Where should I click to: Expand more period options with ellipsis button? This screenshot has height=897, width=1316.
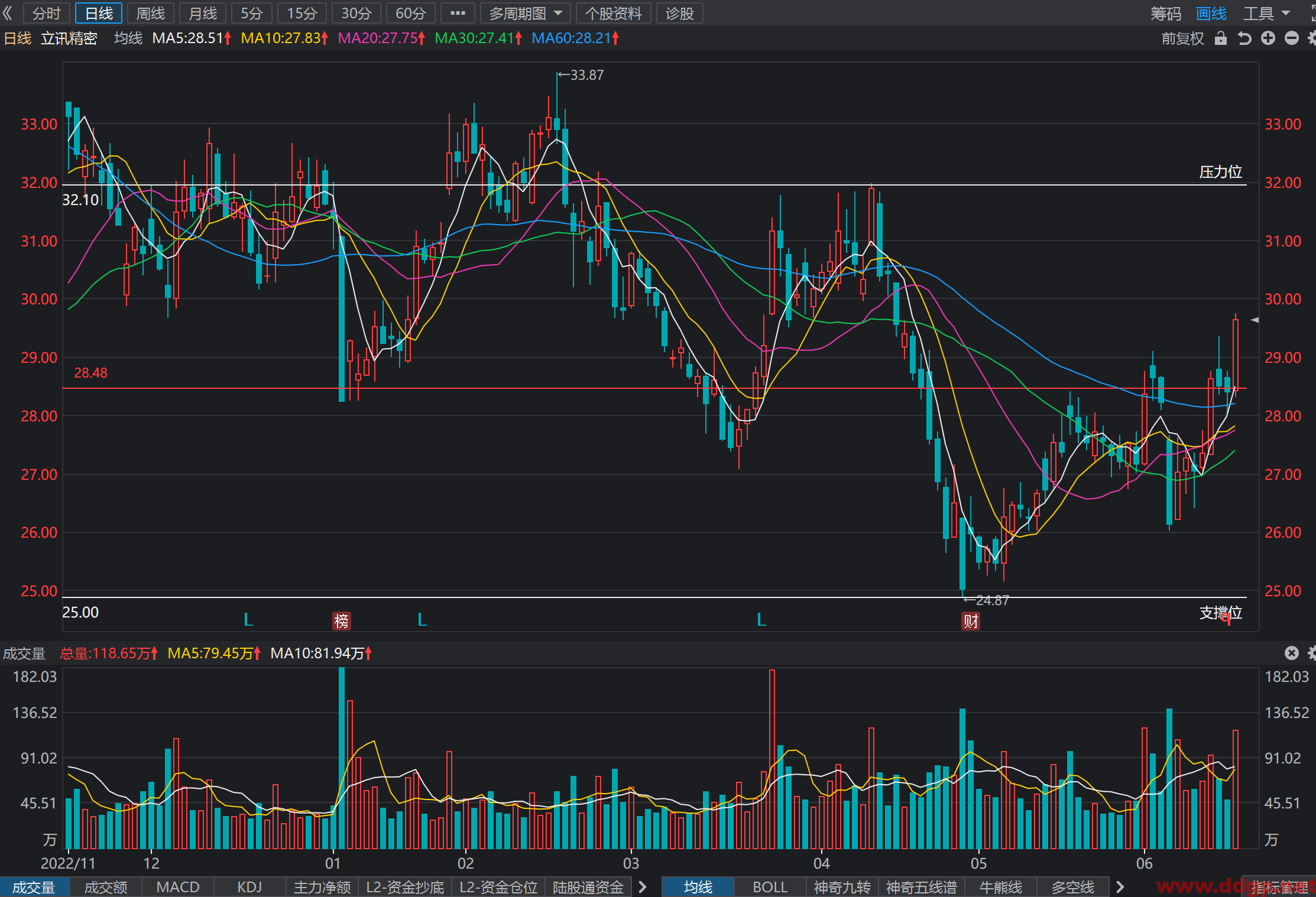458,13
